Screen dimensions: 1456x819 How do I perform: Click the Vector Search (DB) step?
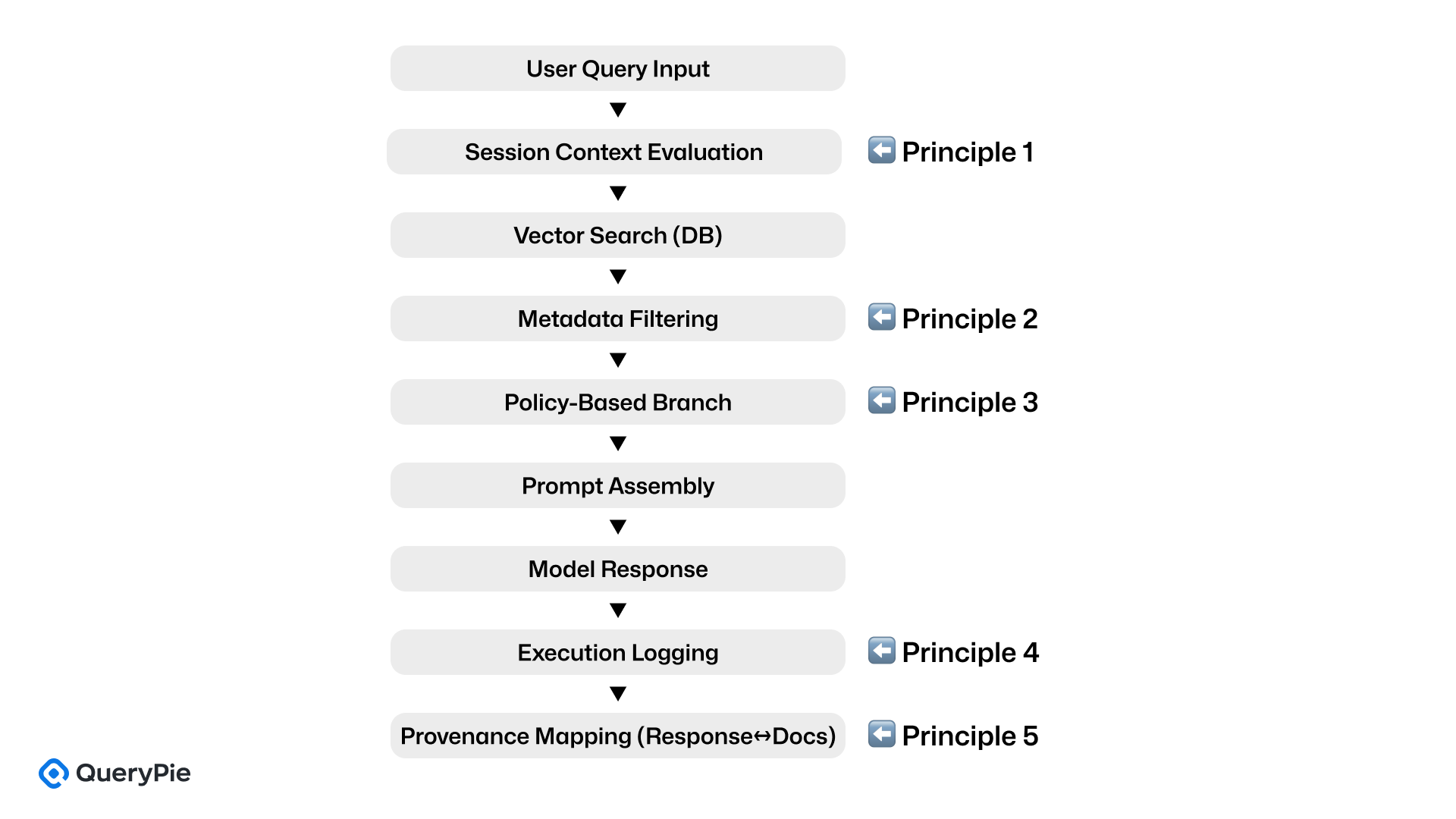[x=618, y=235]
